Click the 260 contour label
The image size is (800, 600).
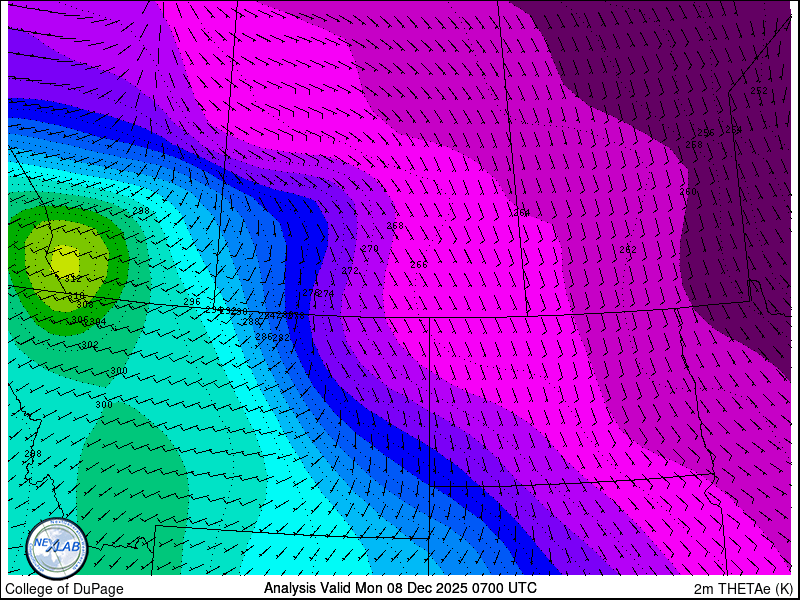(688, 192)
